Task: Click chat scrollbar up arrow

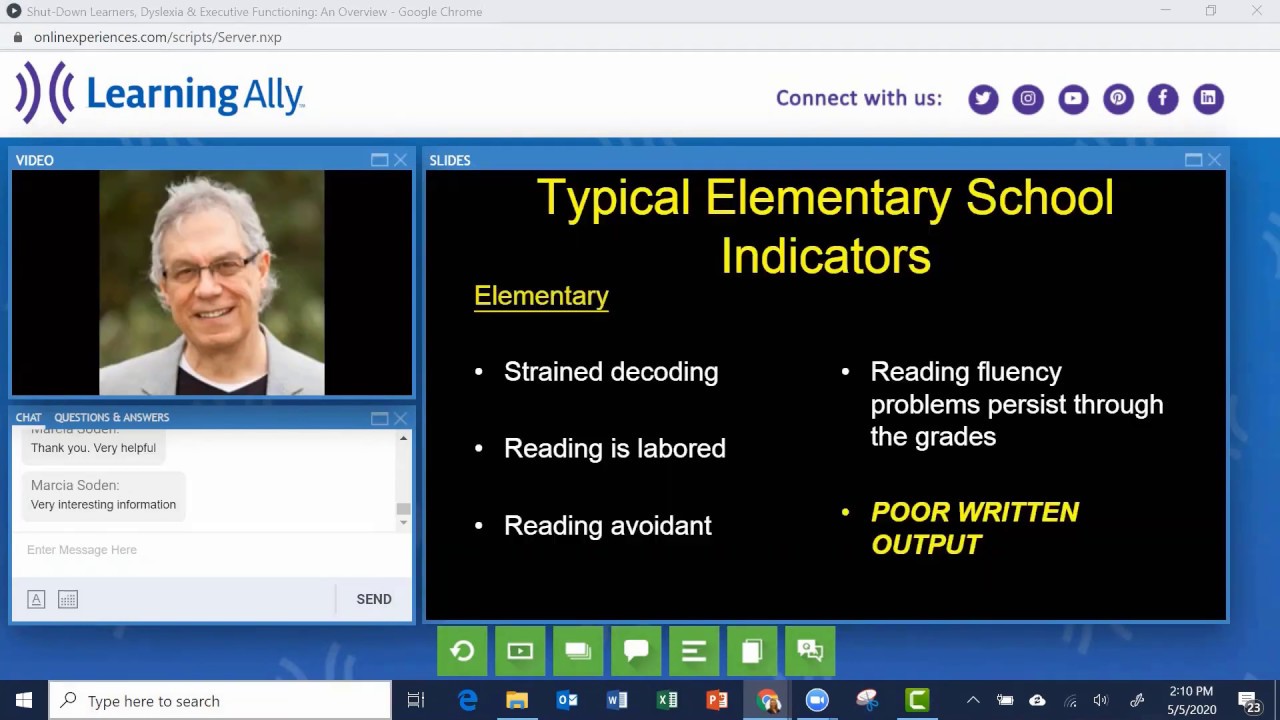Action: (403, 438)
